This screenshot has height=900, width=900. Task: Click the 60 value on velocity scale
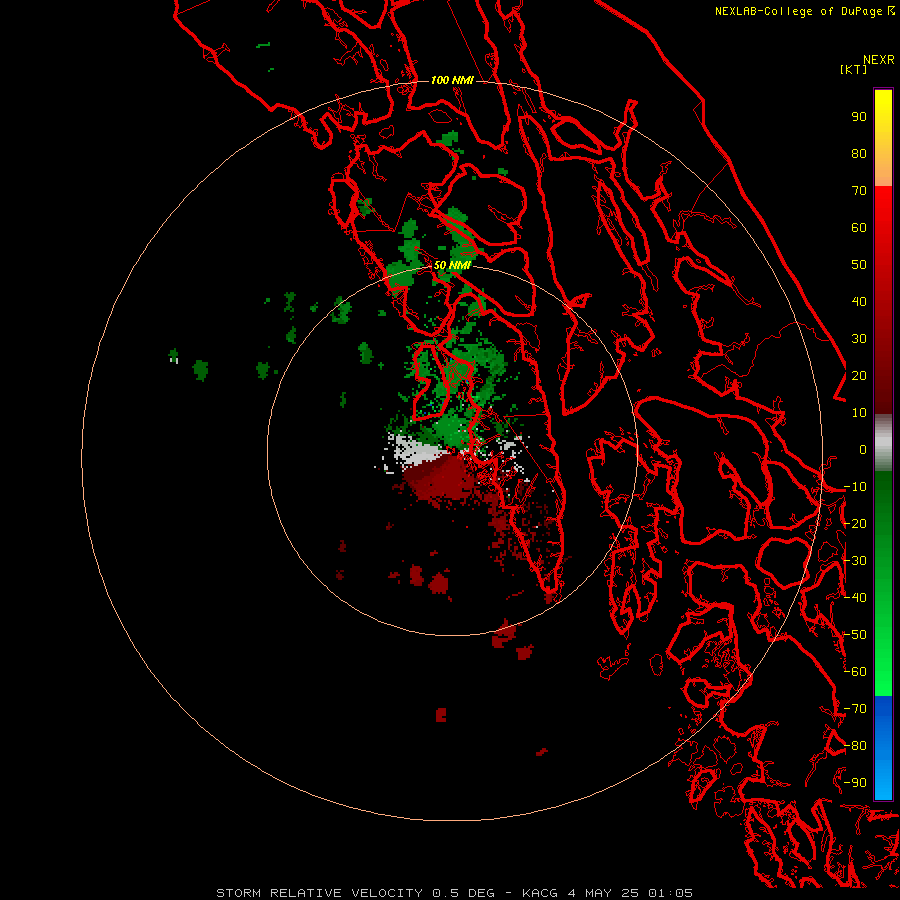[x=859, y=228]
